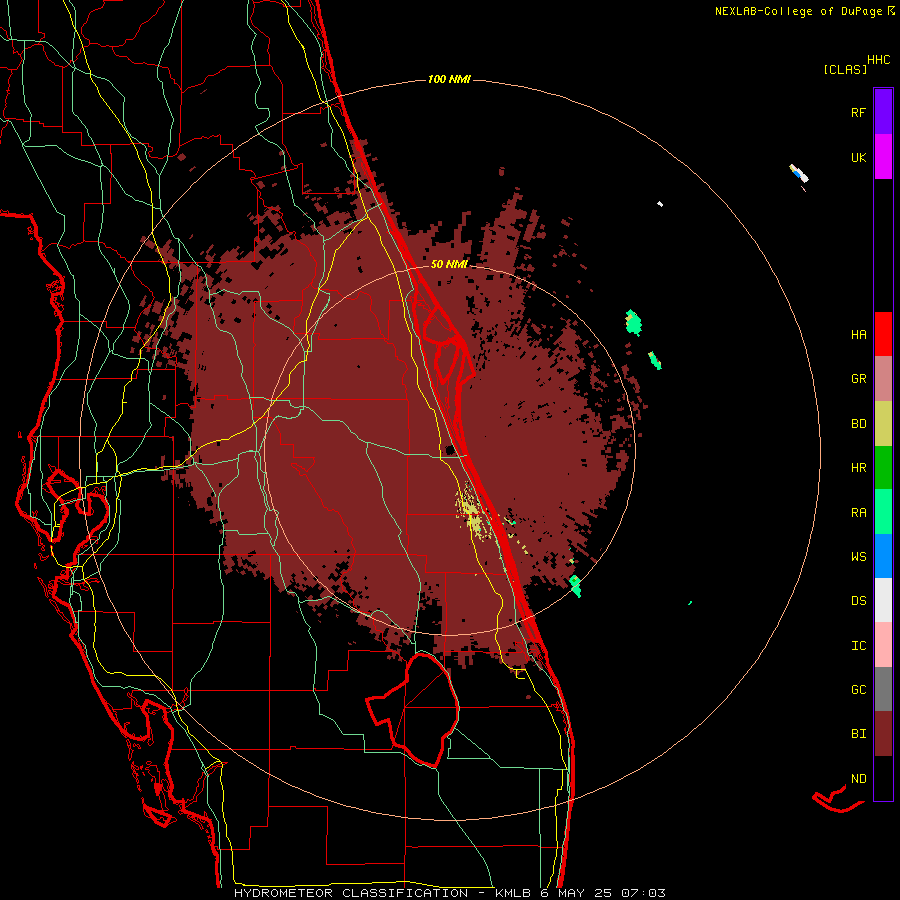Click the yellow big-drops echo cluster near coast
Viewport: 900px width, 900px height.
coord(472,512)
